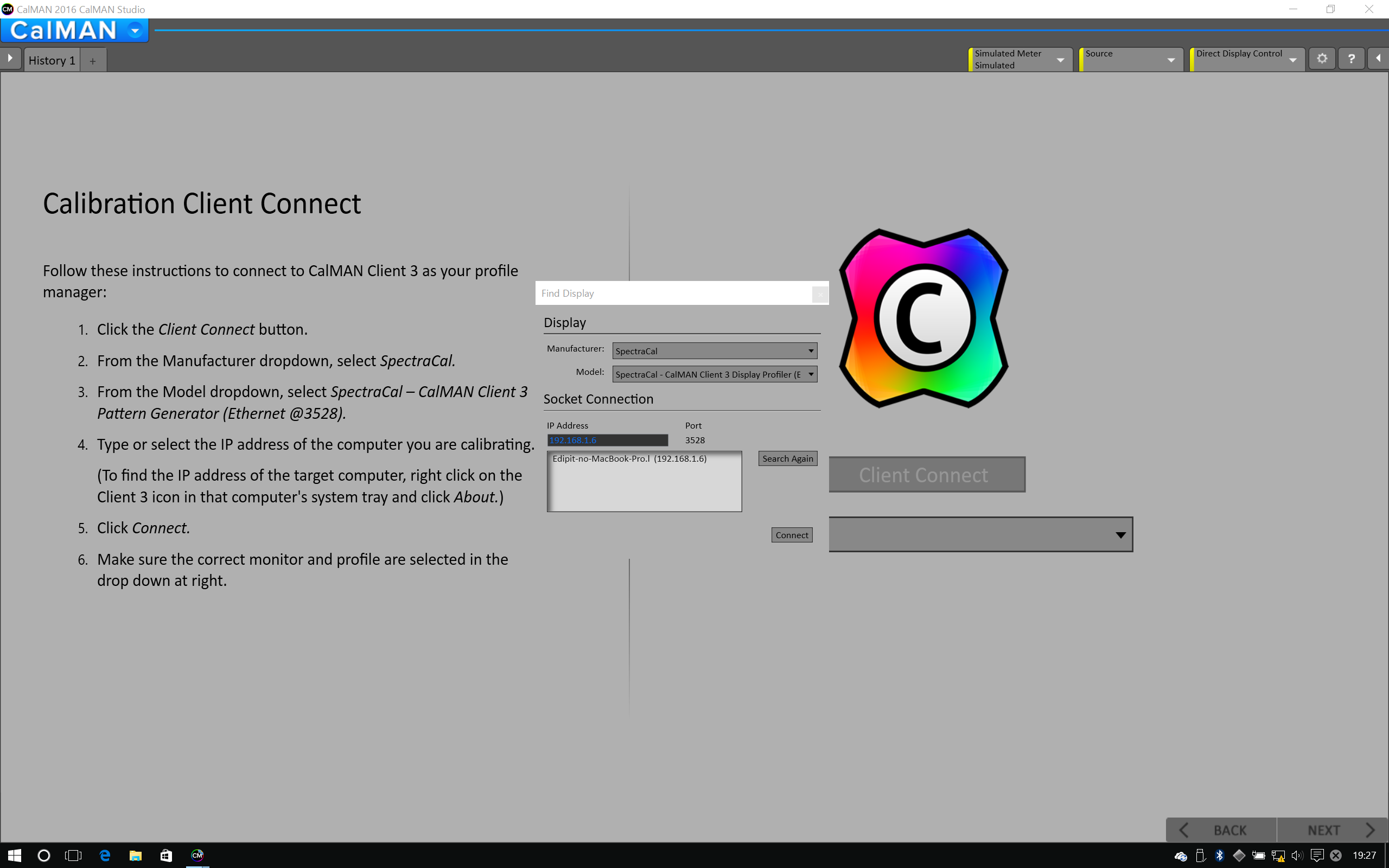Click the gray diamond tray icon
This screenshot has width=1389, height=868.
1239,856
